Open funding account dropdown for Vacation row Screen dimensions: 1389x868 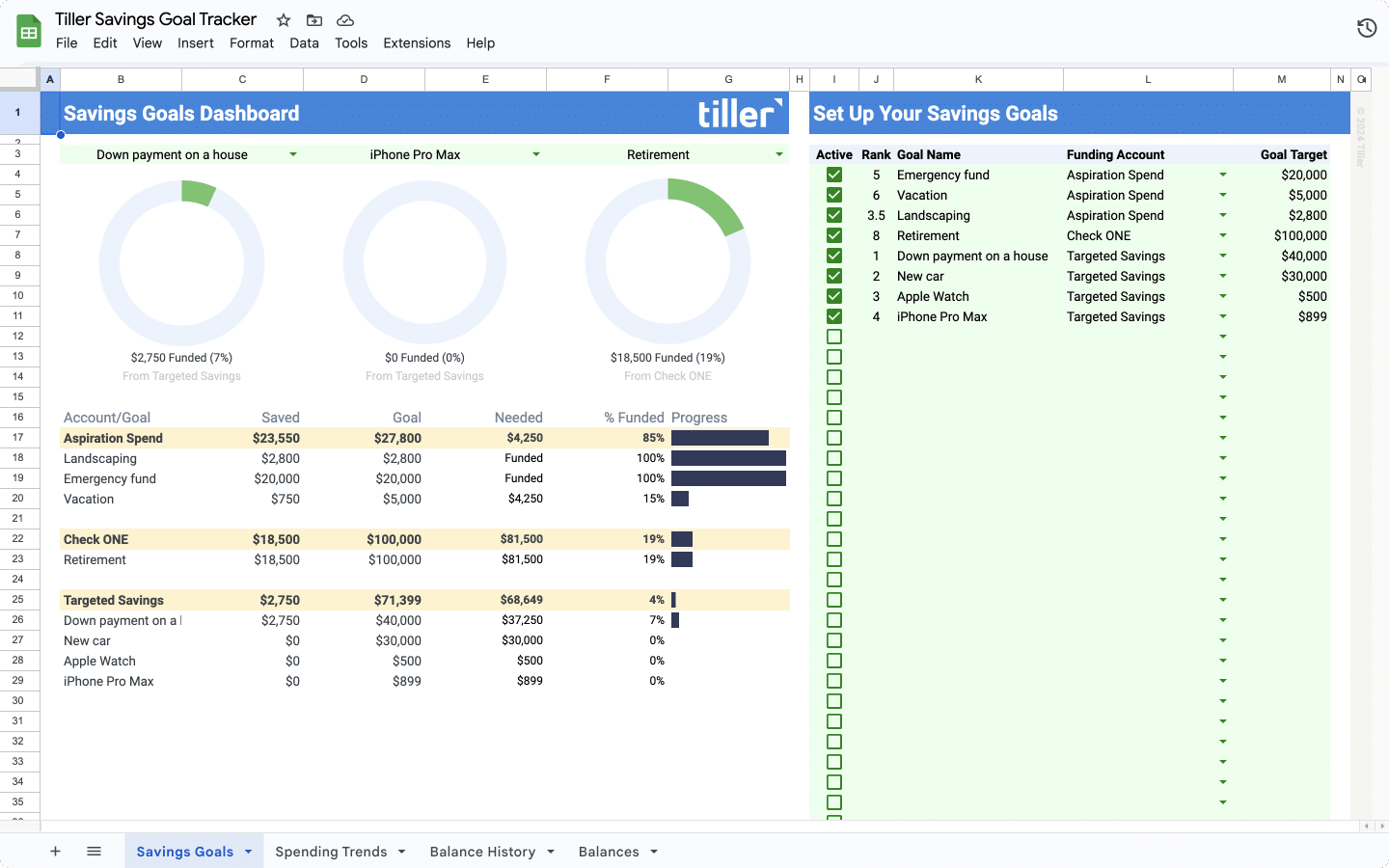tap(1223, 195)
